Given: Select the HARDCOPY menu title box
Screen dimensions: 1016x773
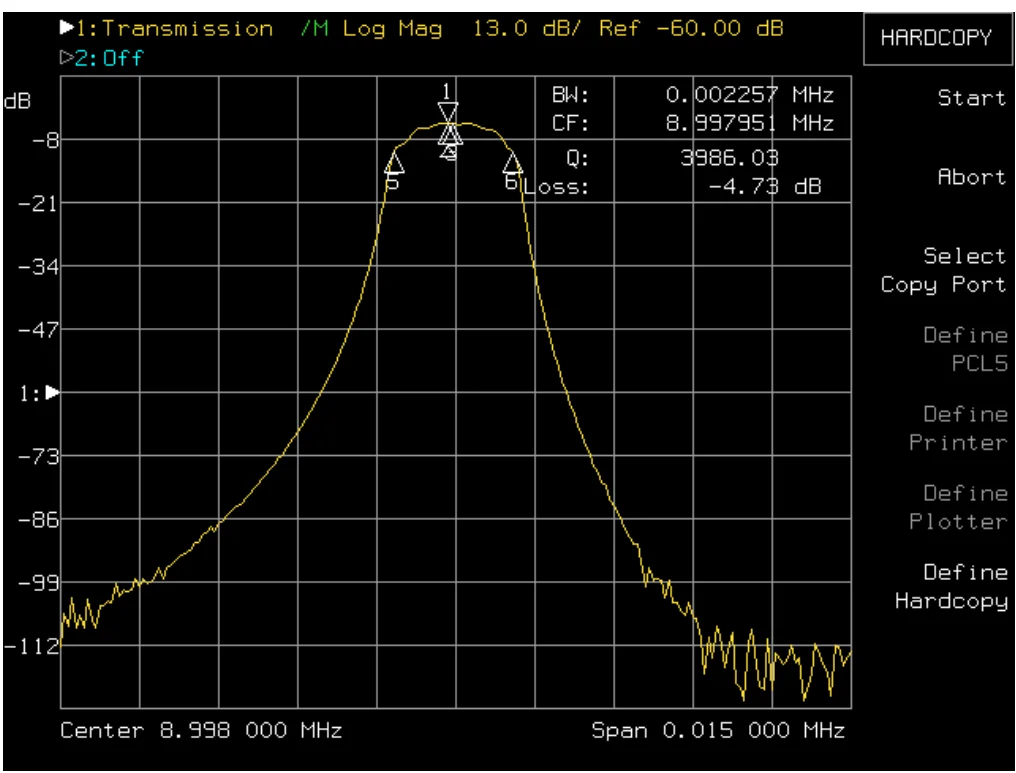Looking at the screenshot, I should click(x=937, y=38).
